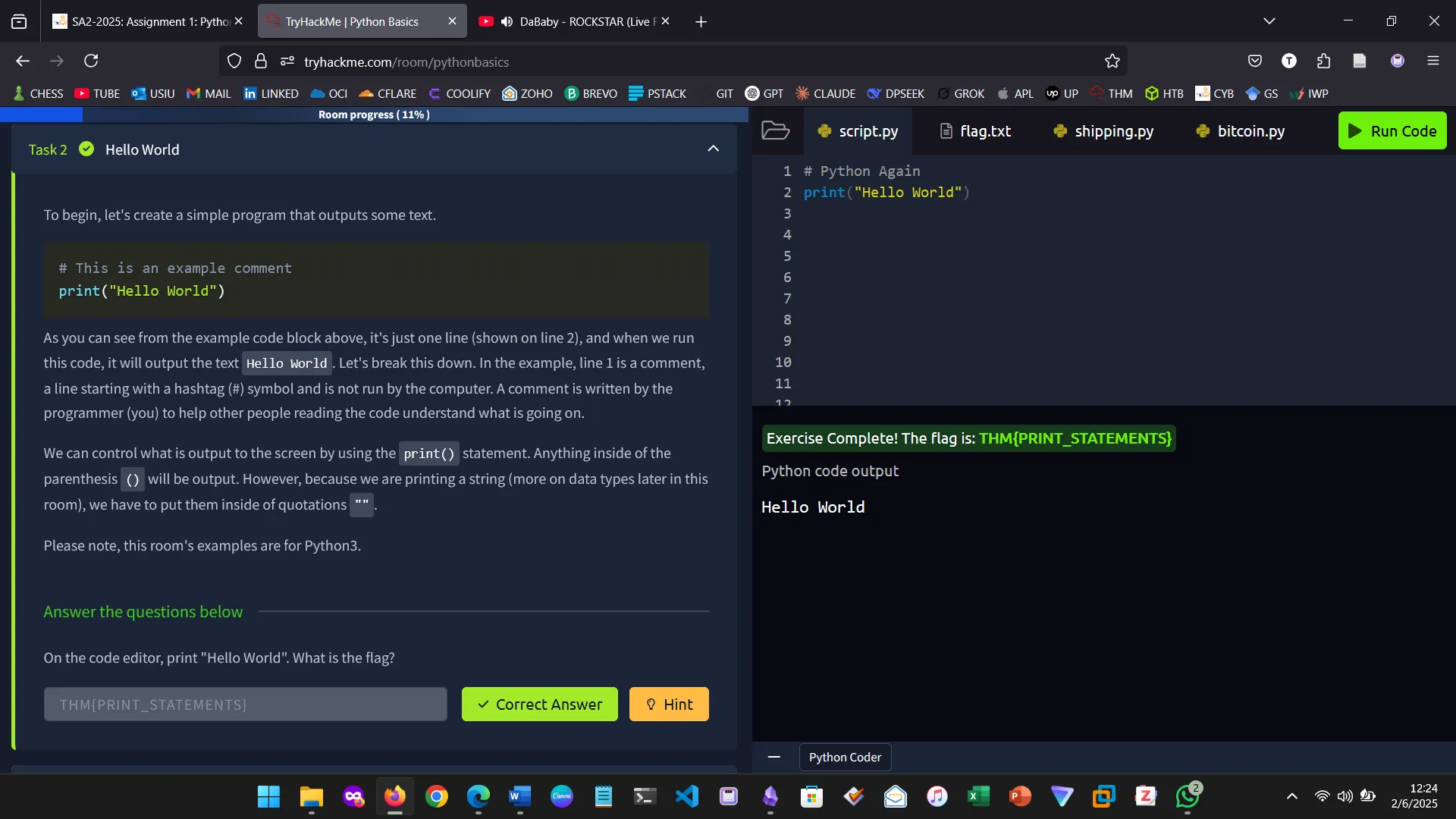Open the CLAUDE bookmark
1456x819 pixels.
click(825, 93)
